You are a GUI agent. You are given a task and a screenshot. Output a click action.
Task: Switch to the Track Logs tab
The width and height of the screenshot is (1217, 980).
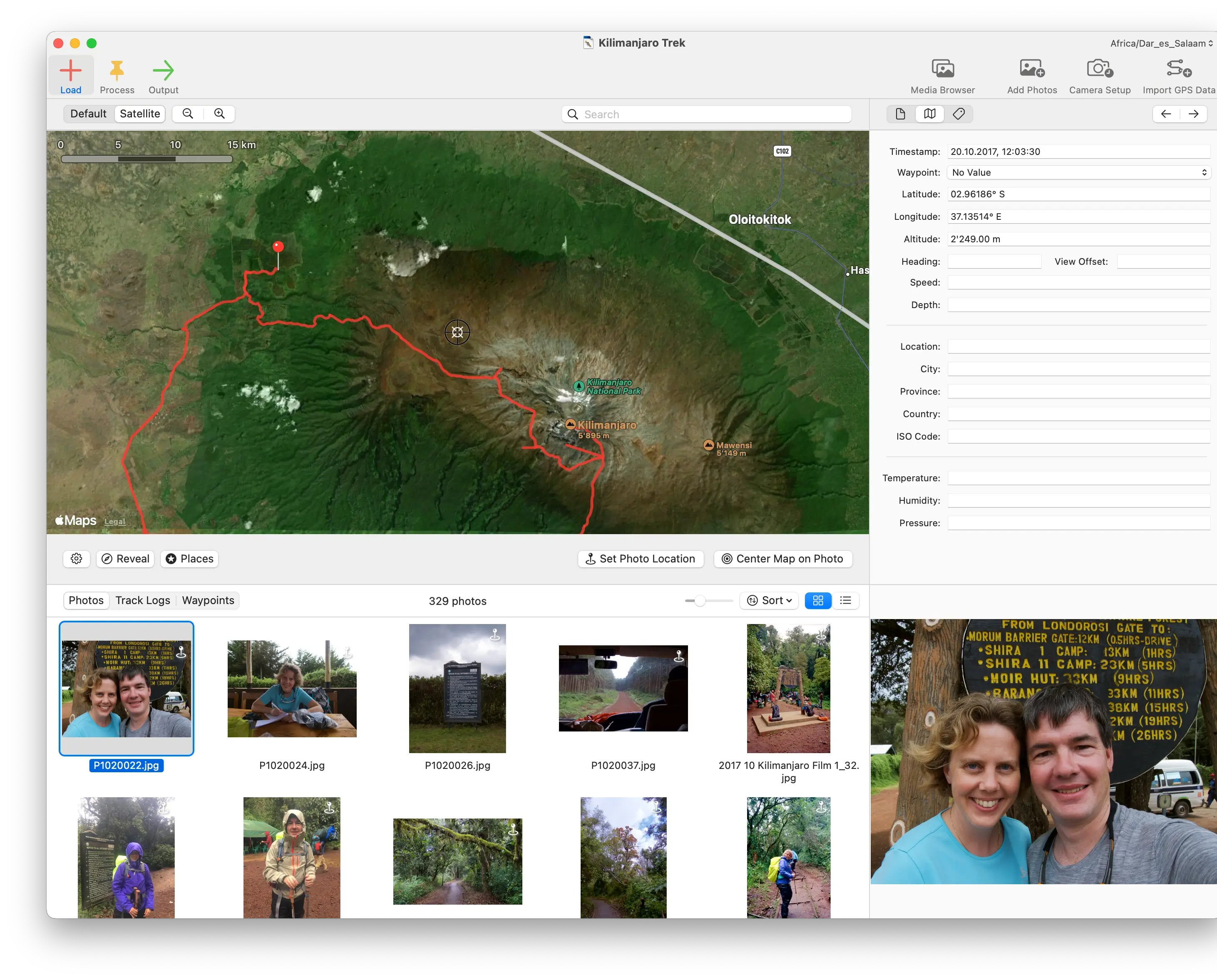tap(142, 600)
